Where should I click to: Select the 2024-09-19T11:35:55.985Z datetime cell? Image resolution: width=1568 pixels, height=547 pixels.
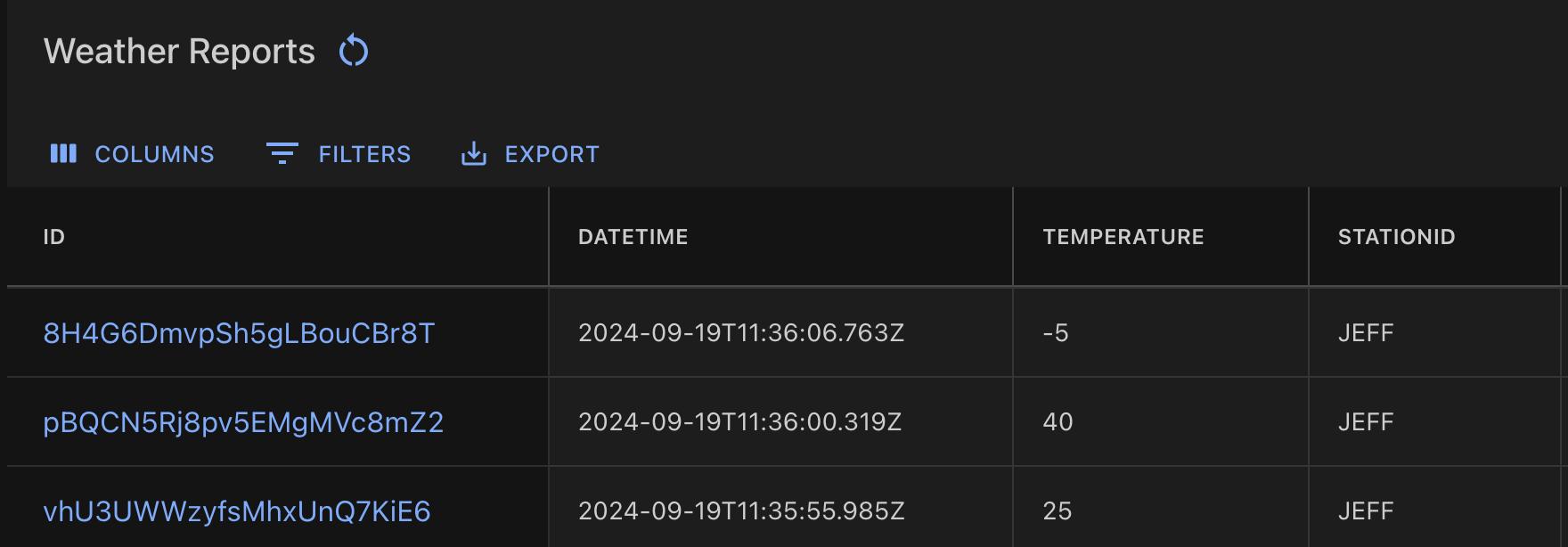(x=740, y=511)
